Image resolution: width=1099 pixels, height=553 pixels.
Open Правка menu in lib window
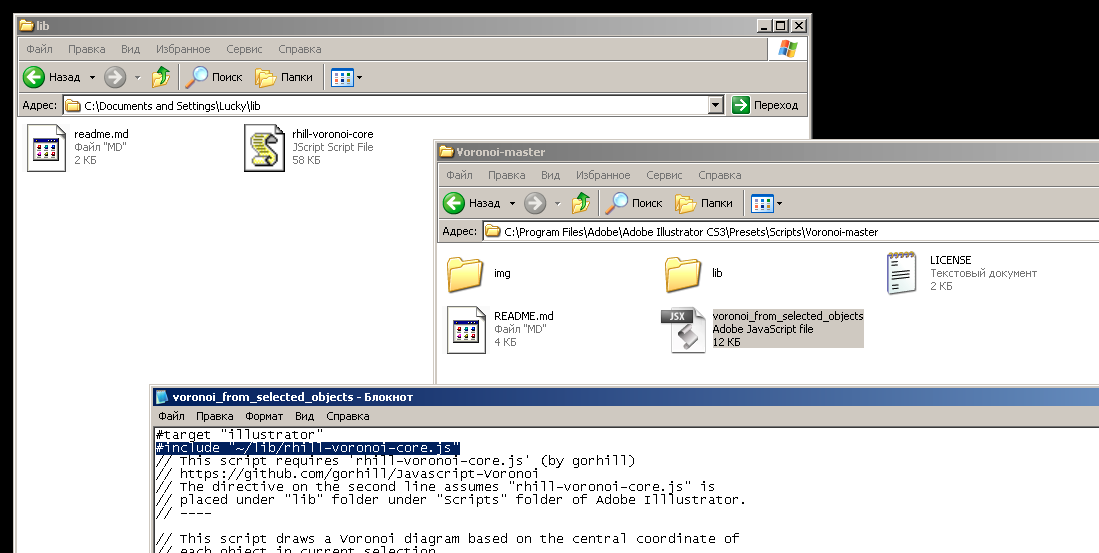point(87,49)
